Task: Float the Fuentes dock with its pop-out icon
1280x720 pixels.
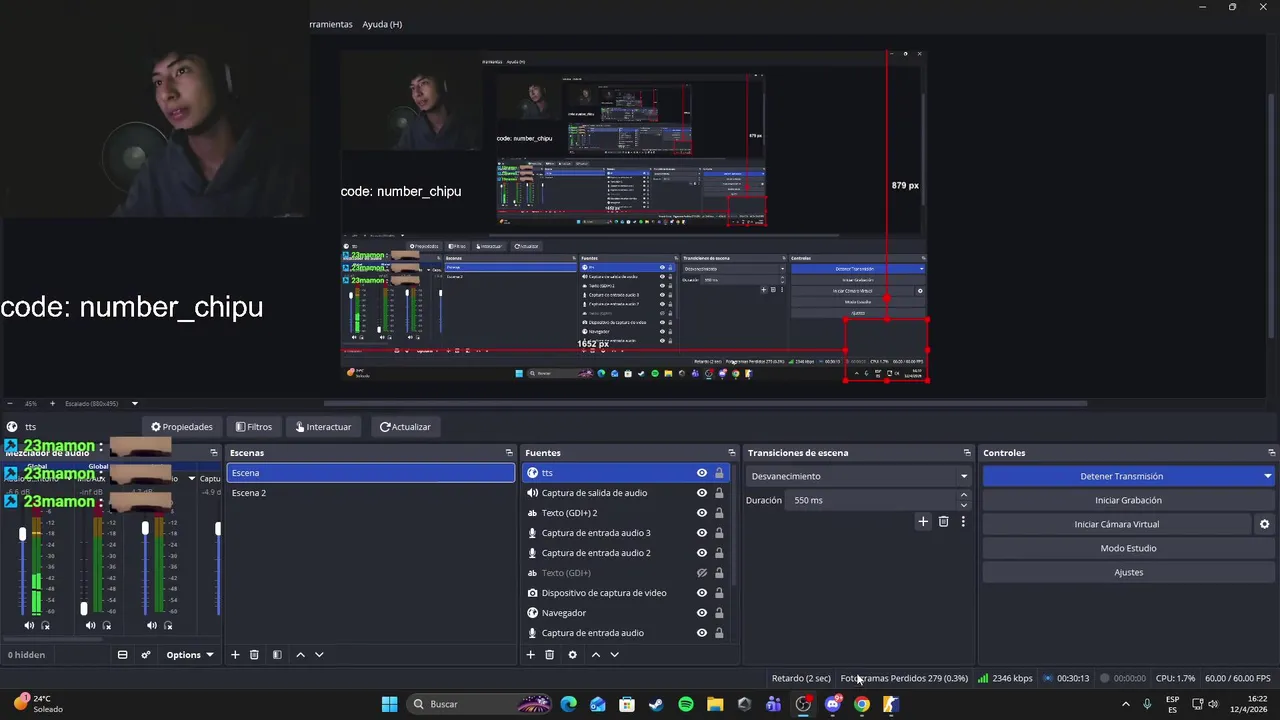Action: tap(730, 453)
